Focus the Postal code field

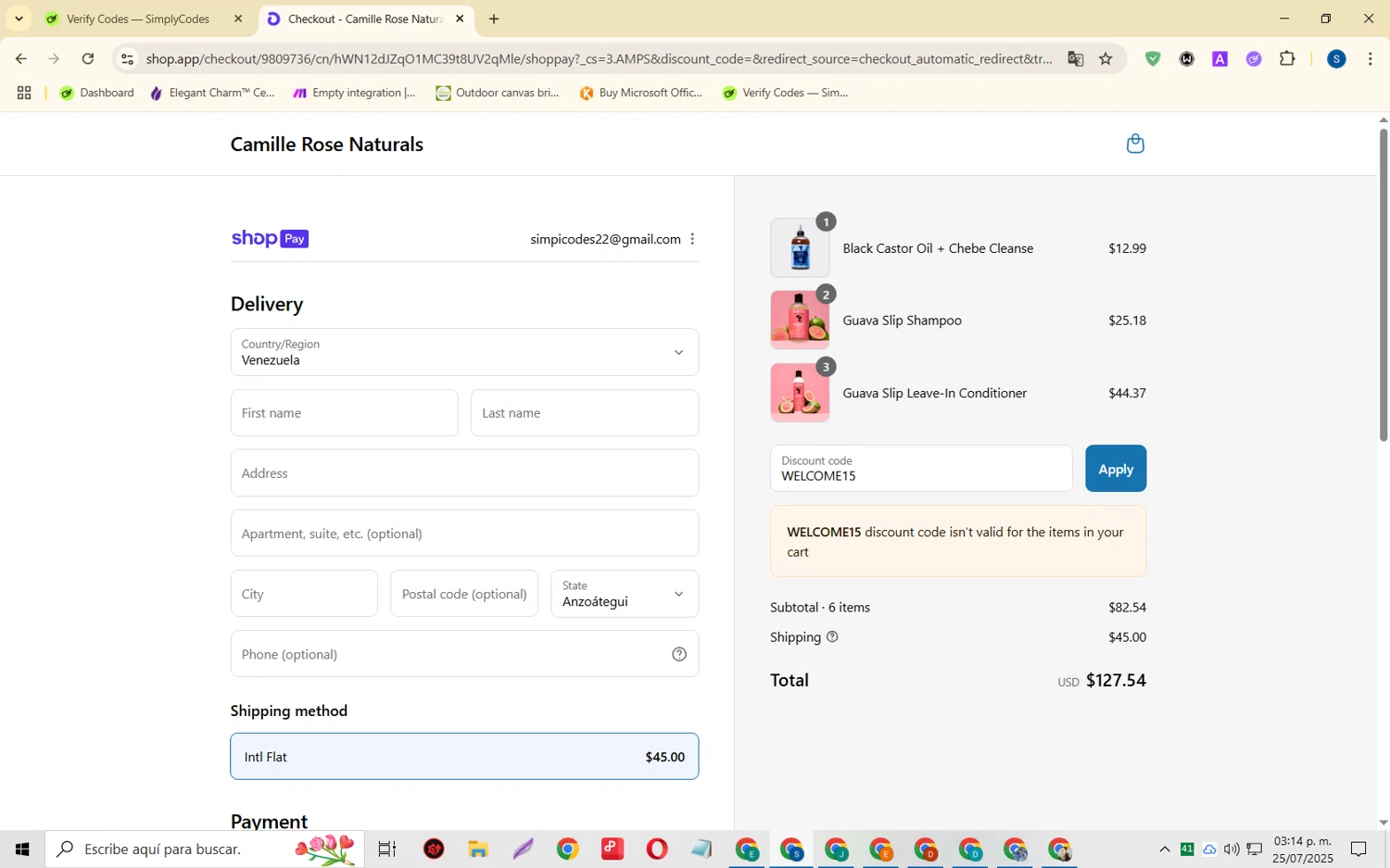tap(464, 594)
